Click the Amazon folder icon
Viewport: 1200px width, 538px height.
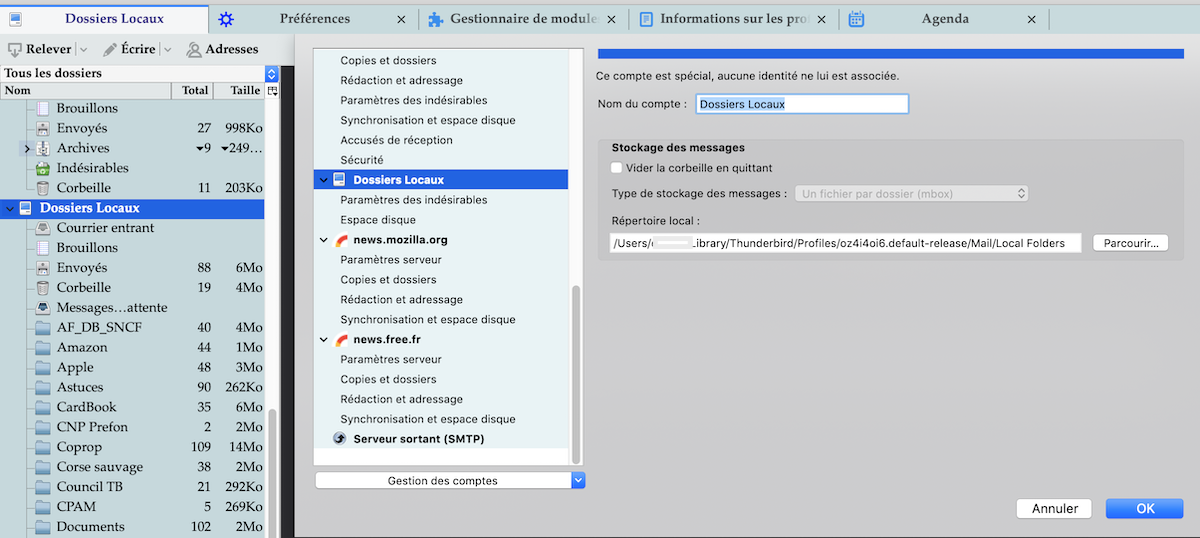pyautogui.click(x=42, y=348)
